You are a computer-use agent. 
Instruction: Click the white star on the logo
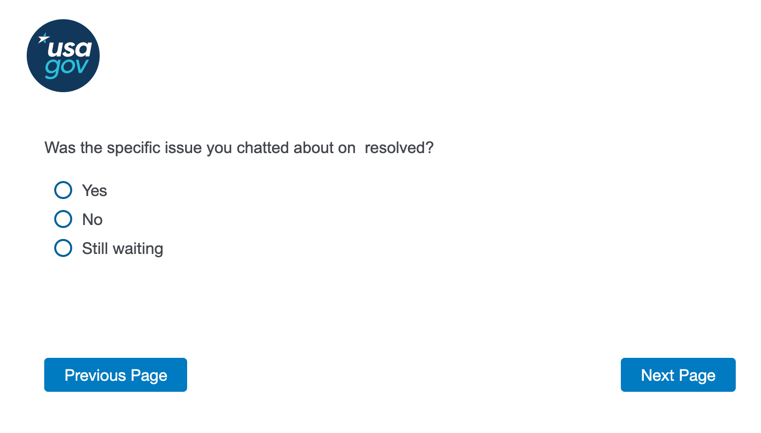[42, 40]
